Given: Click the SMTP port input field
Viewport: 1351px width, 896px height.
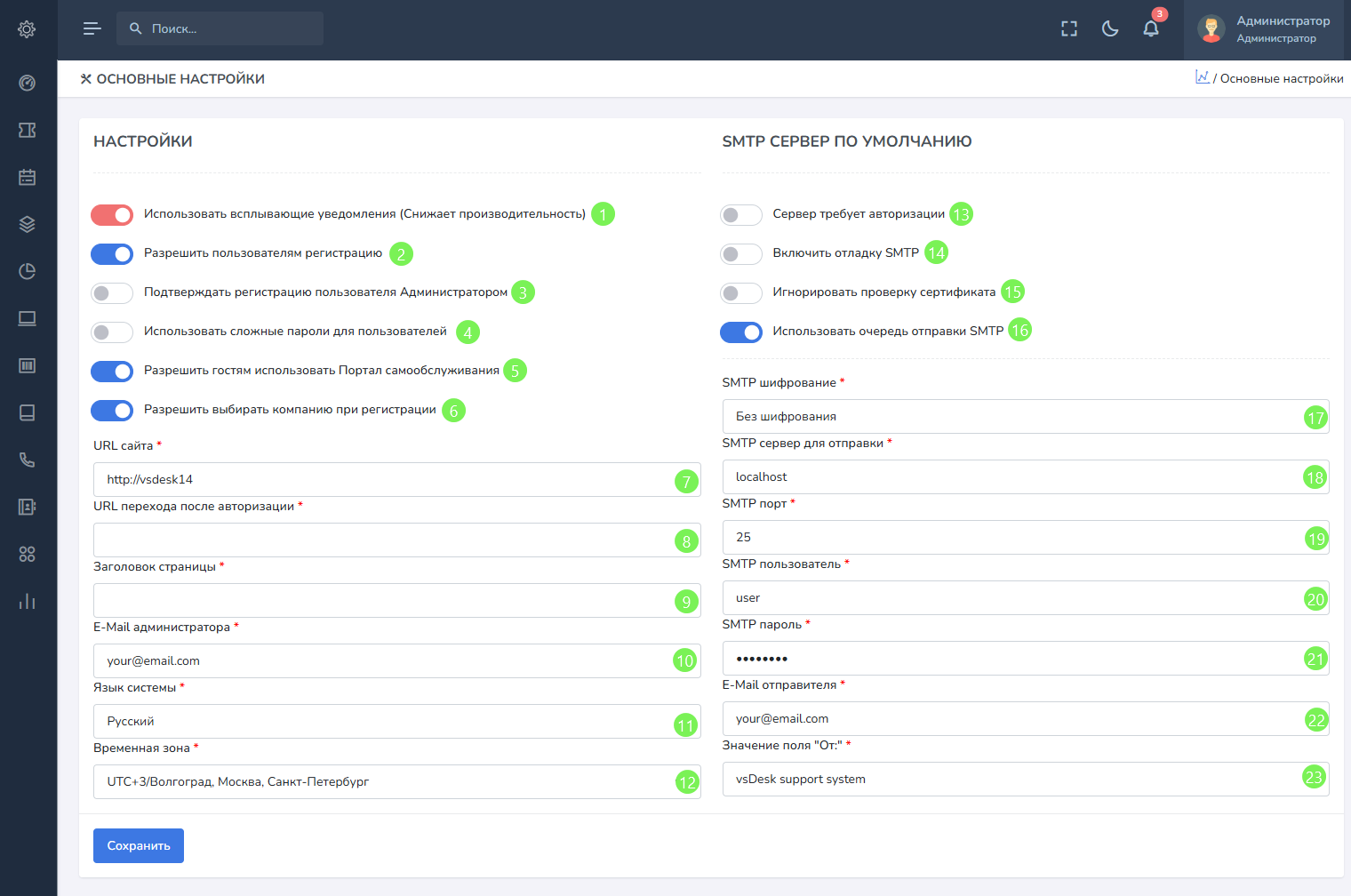Looking at the screenshot, I should coord(1013,537).
